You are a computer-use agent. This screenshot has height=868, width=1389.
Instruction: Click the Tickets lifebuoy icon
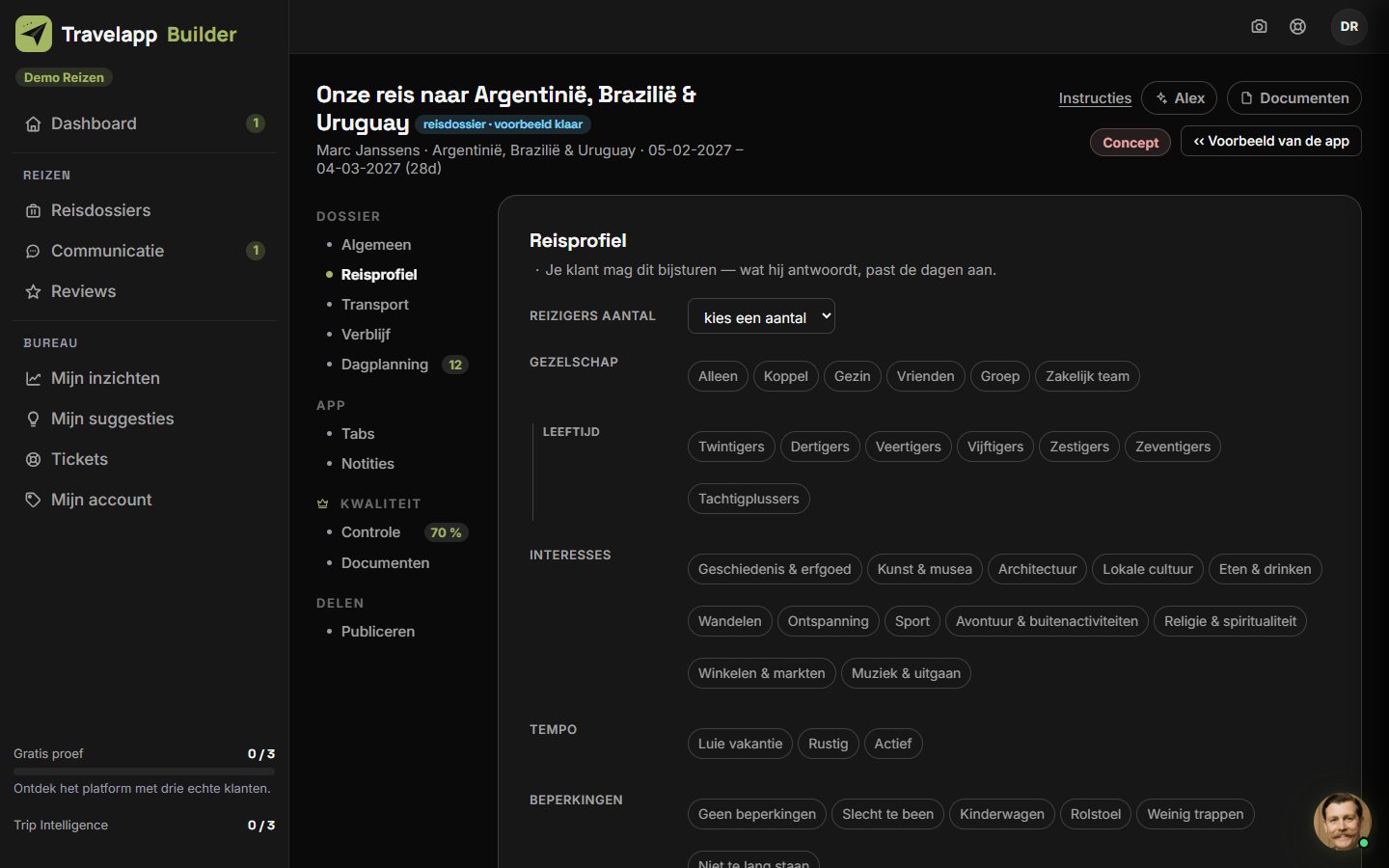(33, 459)
